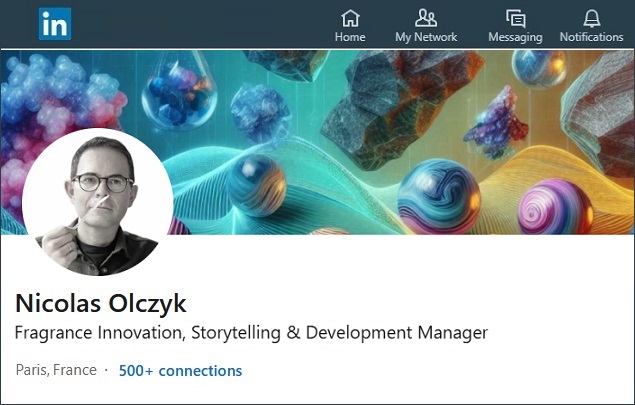Viewport: 635px width, 405px height.
Task: Click the name heading Nicolas Olczyk
Action: click(101, 303)
